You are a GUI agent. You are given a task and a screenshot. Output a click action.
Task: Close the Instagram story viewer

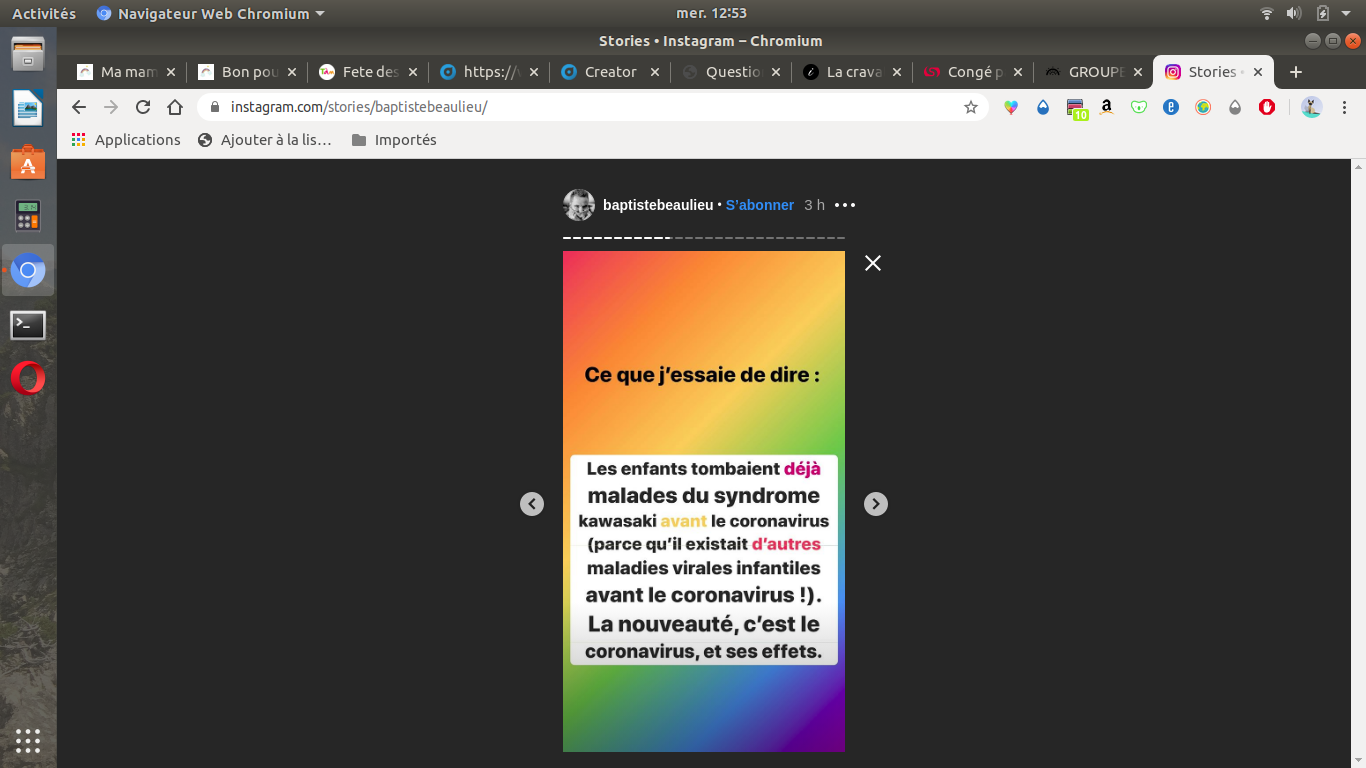[x=873, y=263]
